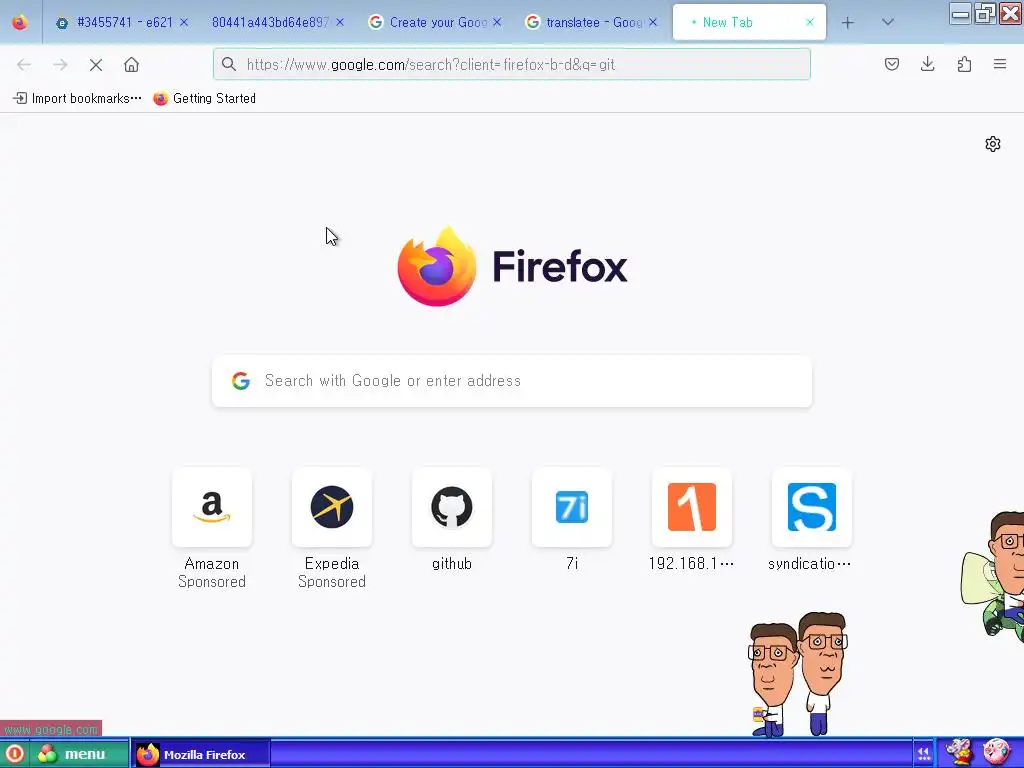Expand the list all tabs chevron
This screenshot has height=768, width=1024.
[888, 22]
